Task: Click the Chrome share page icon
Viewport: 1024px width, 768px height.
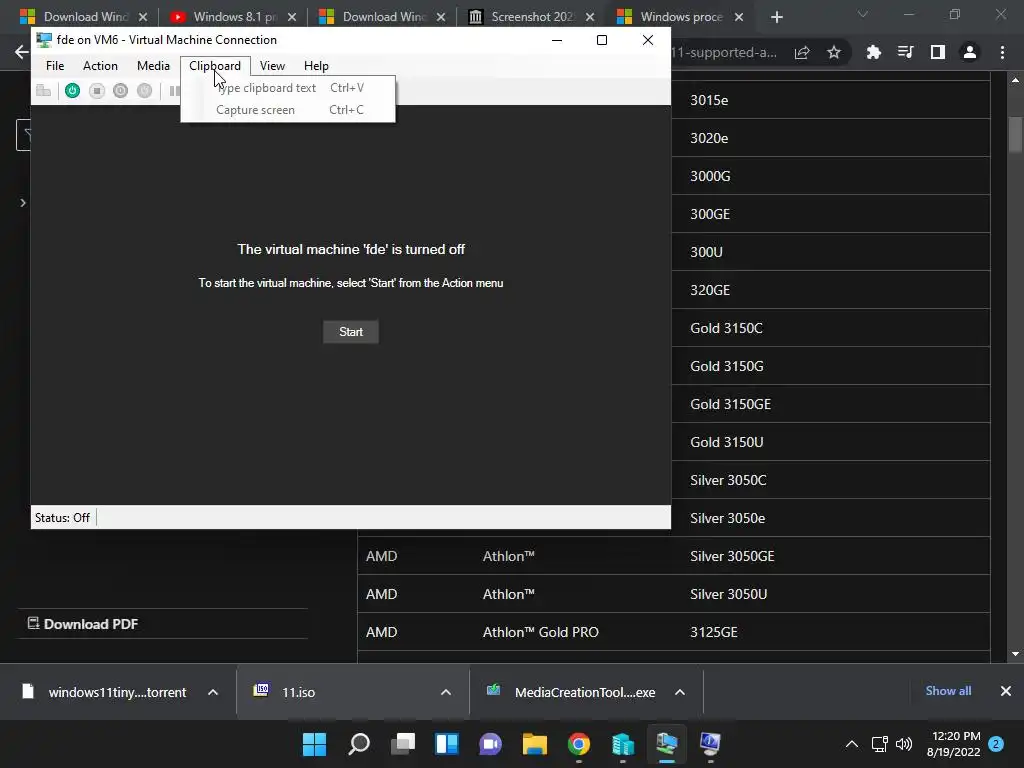Action: (x=802, y=52)
